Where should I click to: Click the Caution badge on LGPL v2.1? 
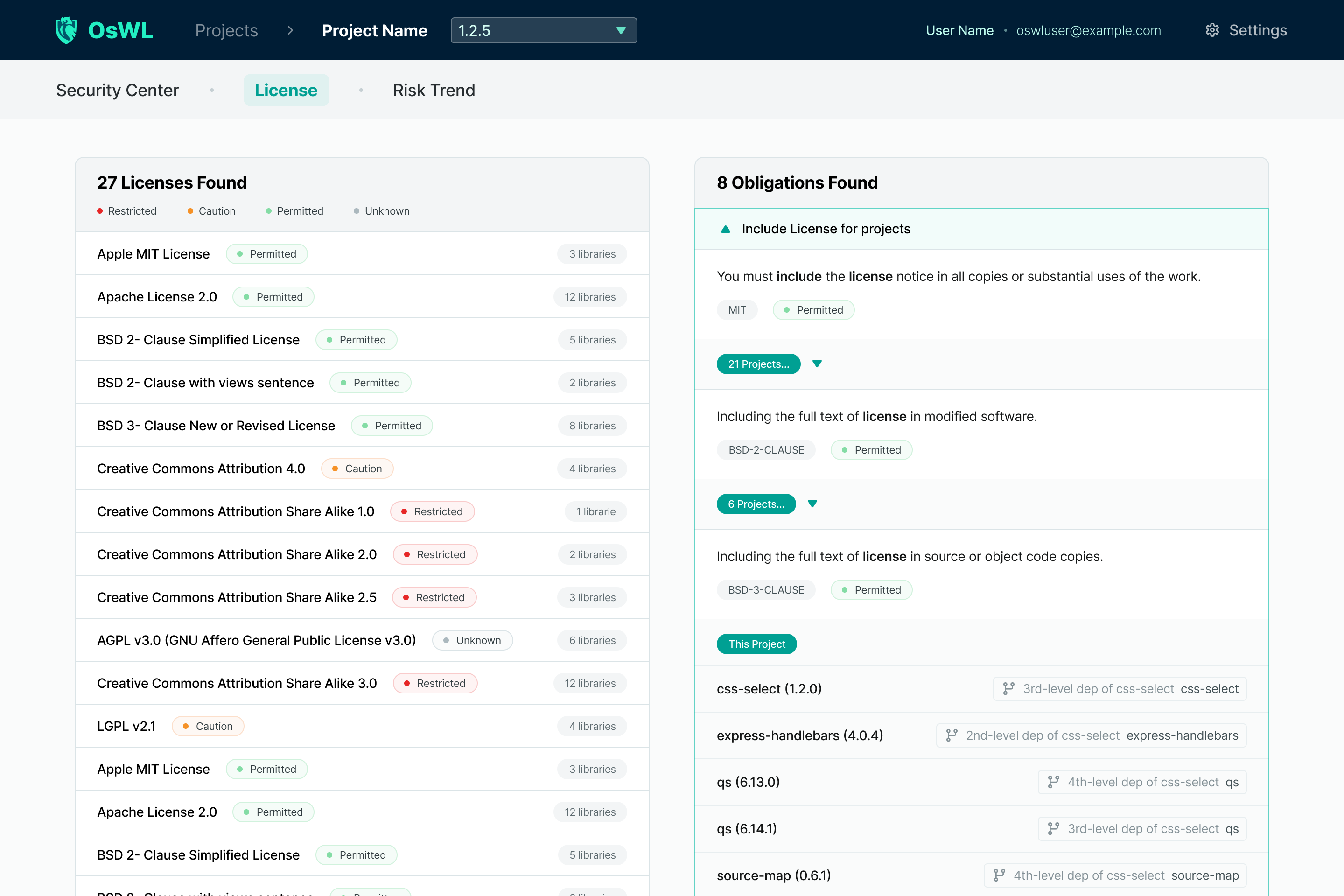click(208, 726)
